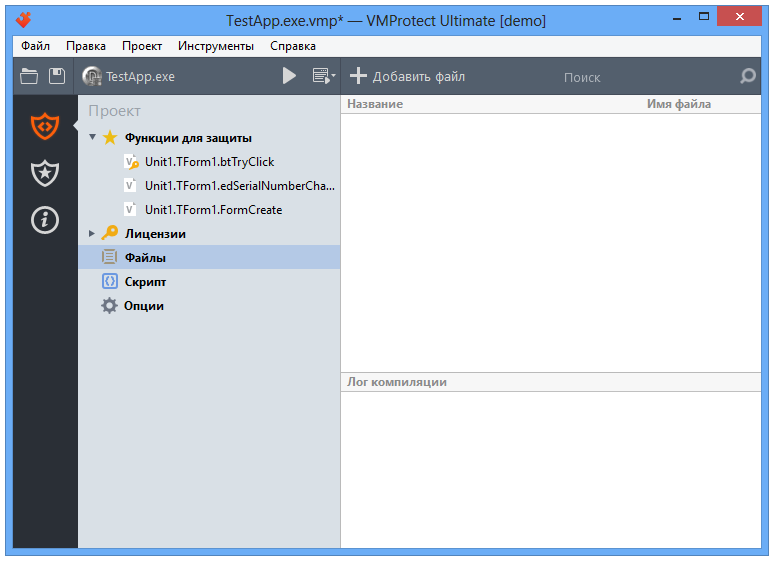
Task: Select Unit1.TForm1.btTryClick in tree
Action: click(x=209, y=162)
